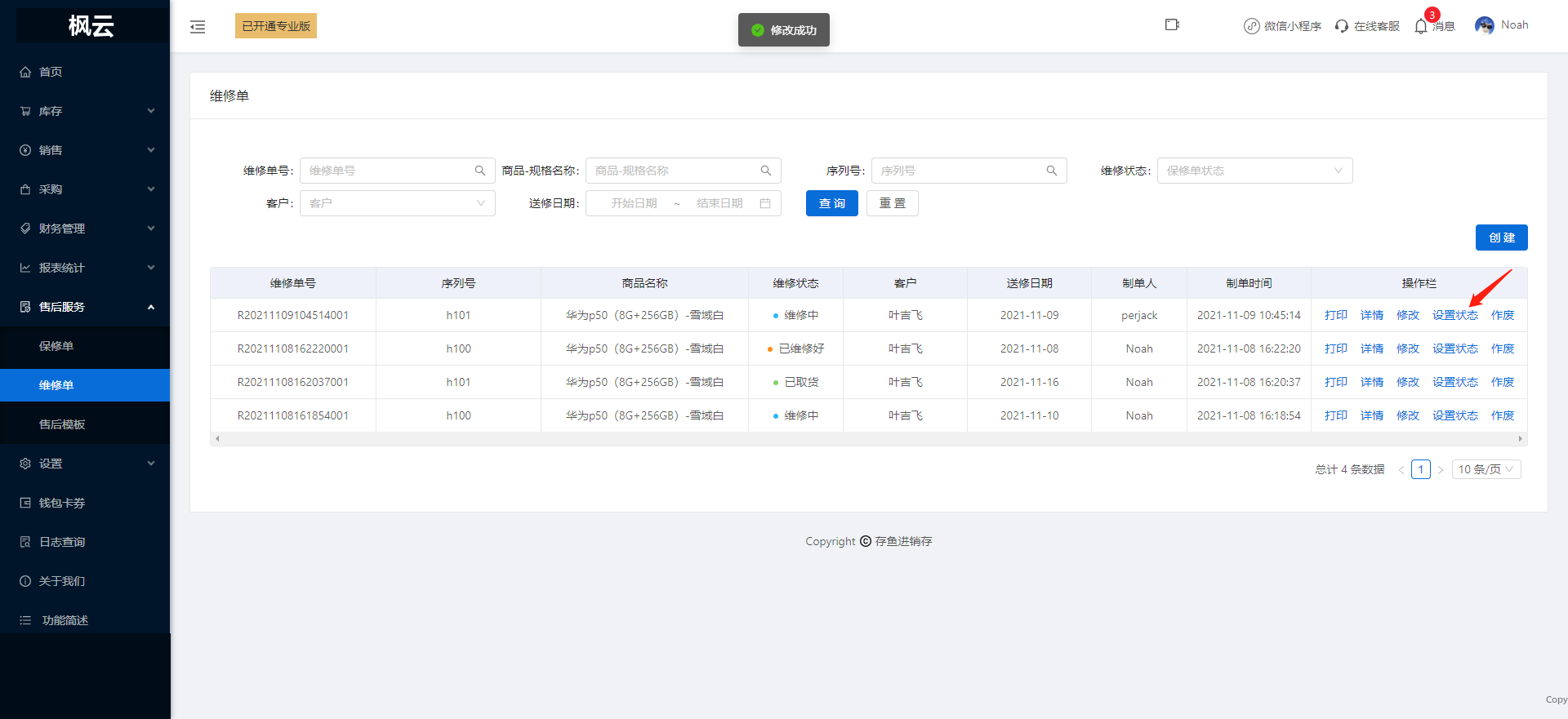Viewport: 1568px width, 719px height.
Task: Go to the next page arrow
Action: (x=1441, y=470)
